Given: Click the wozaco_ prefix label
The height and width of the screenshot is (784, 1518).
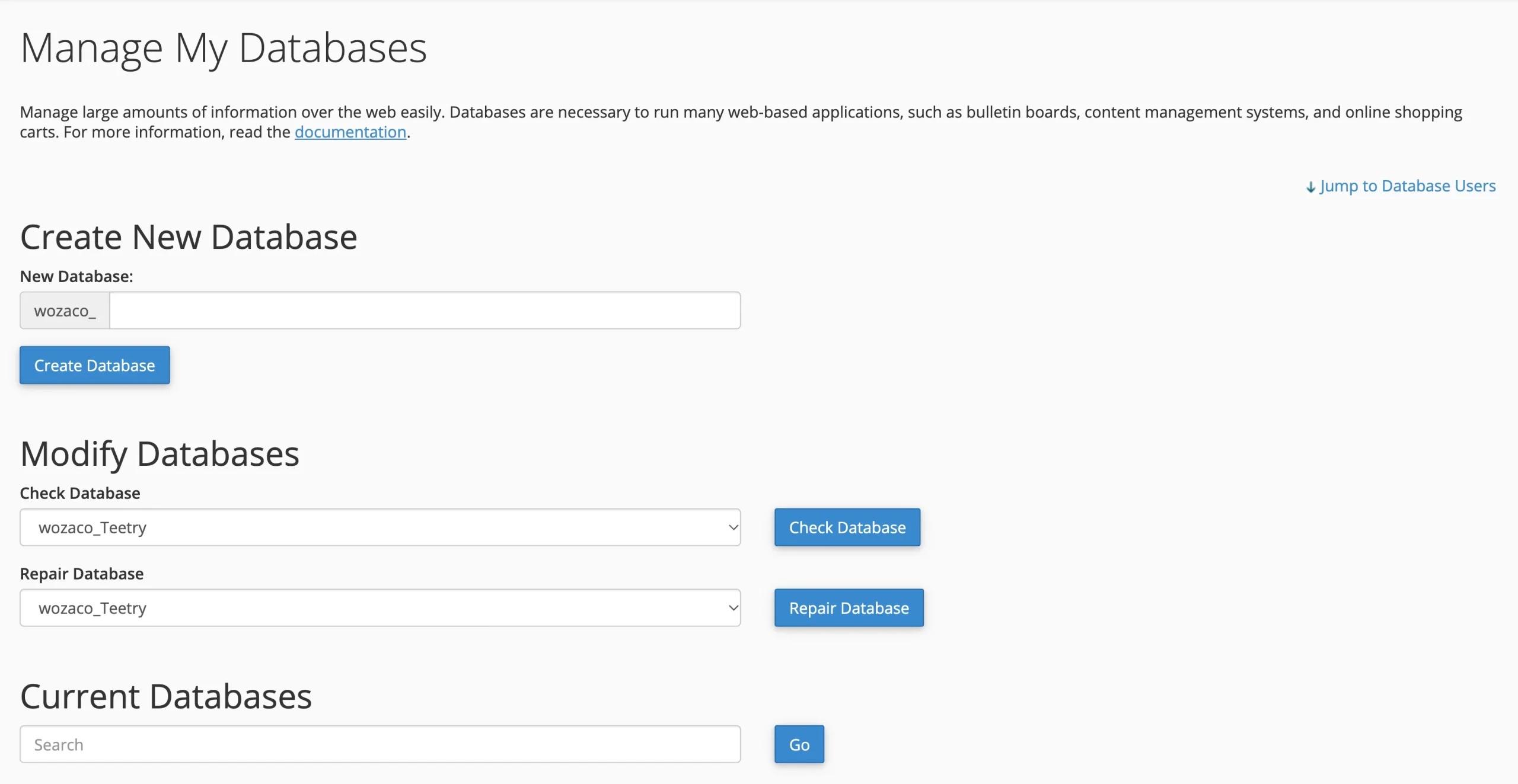Looking at the screenshot, I should click(x=65, y=311).
